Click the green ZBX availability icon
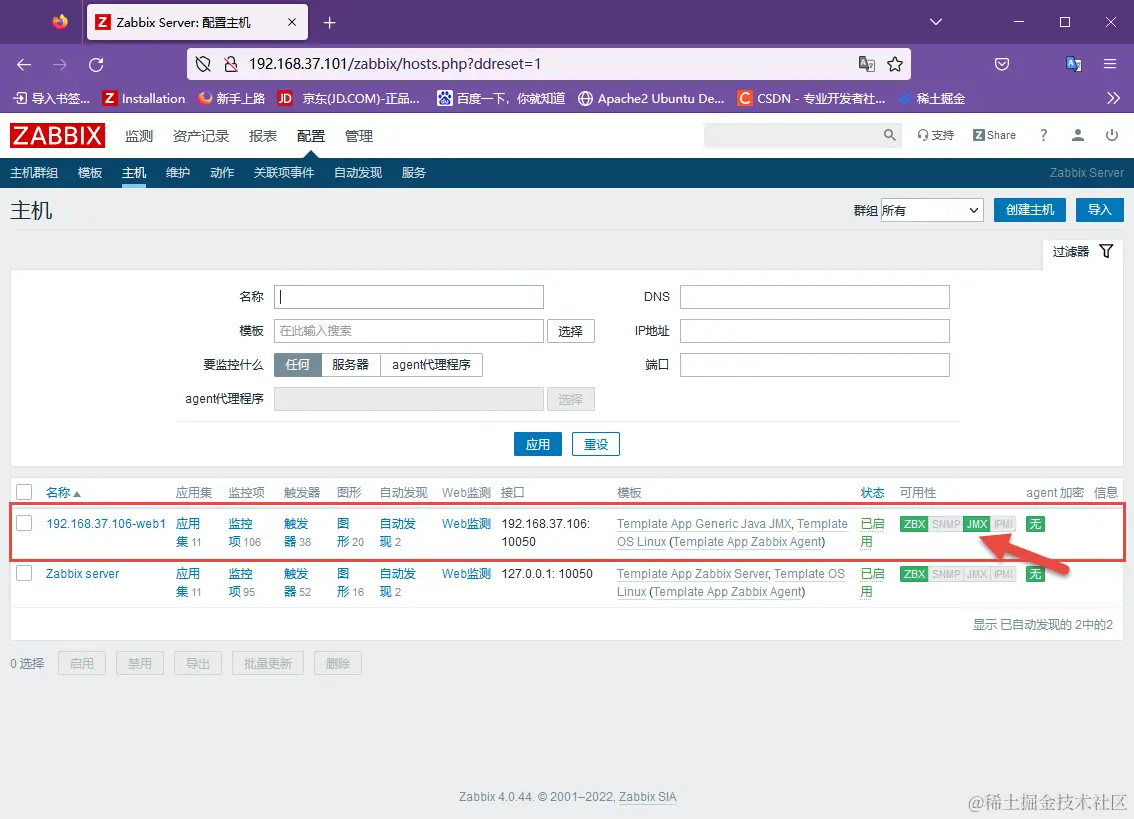Screen dimensions: 1134x819 pos(913,522)
